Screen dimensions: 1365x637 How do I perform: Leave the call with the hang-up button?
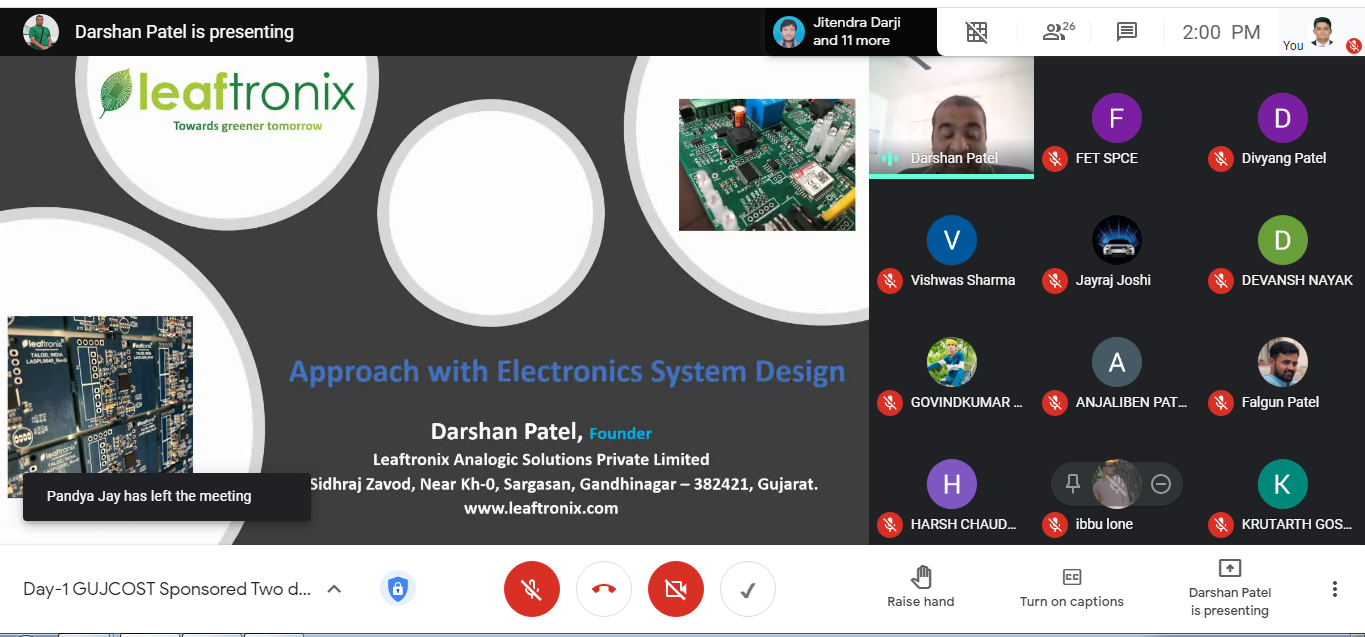point(604,589)
